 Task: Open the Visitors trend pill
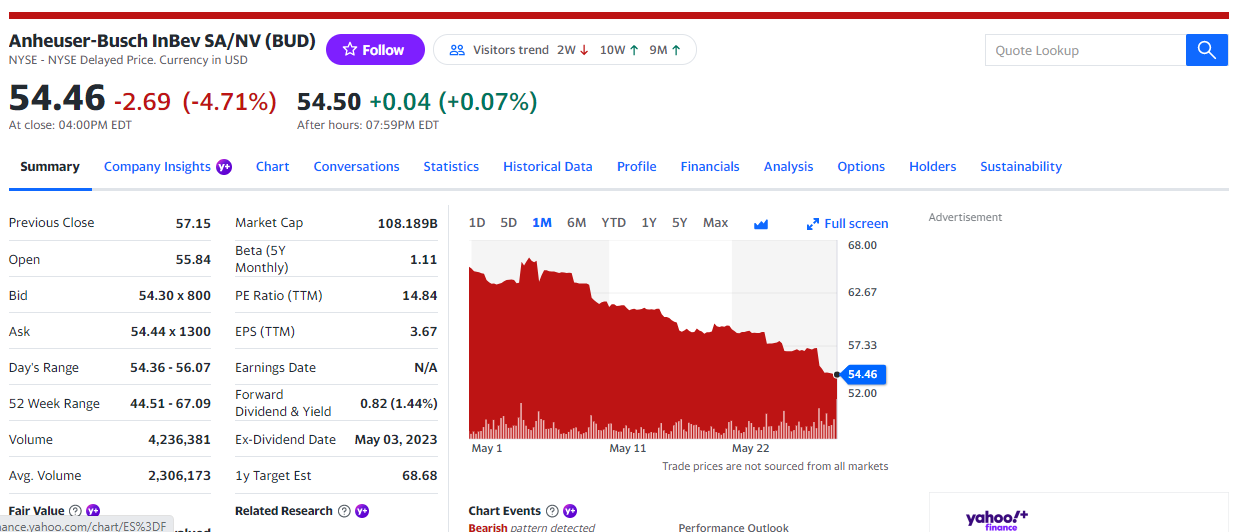click(565, 50)
